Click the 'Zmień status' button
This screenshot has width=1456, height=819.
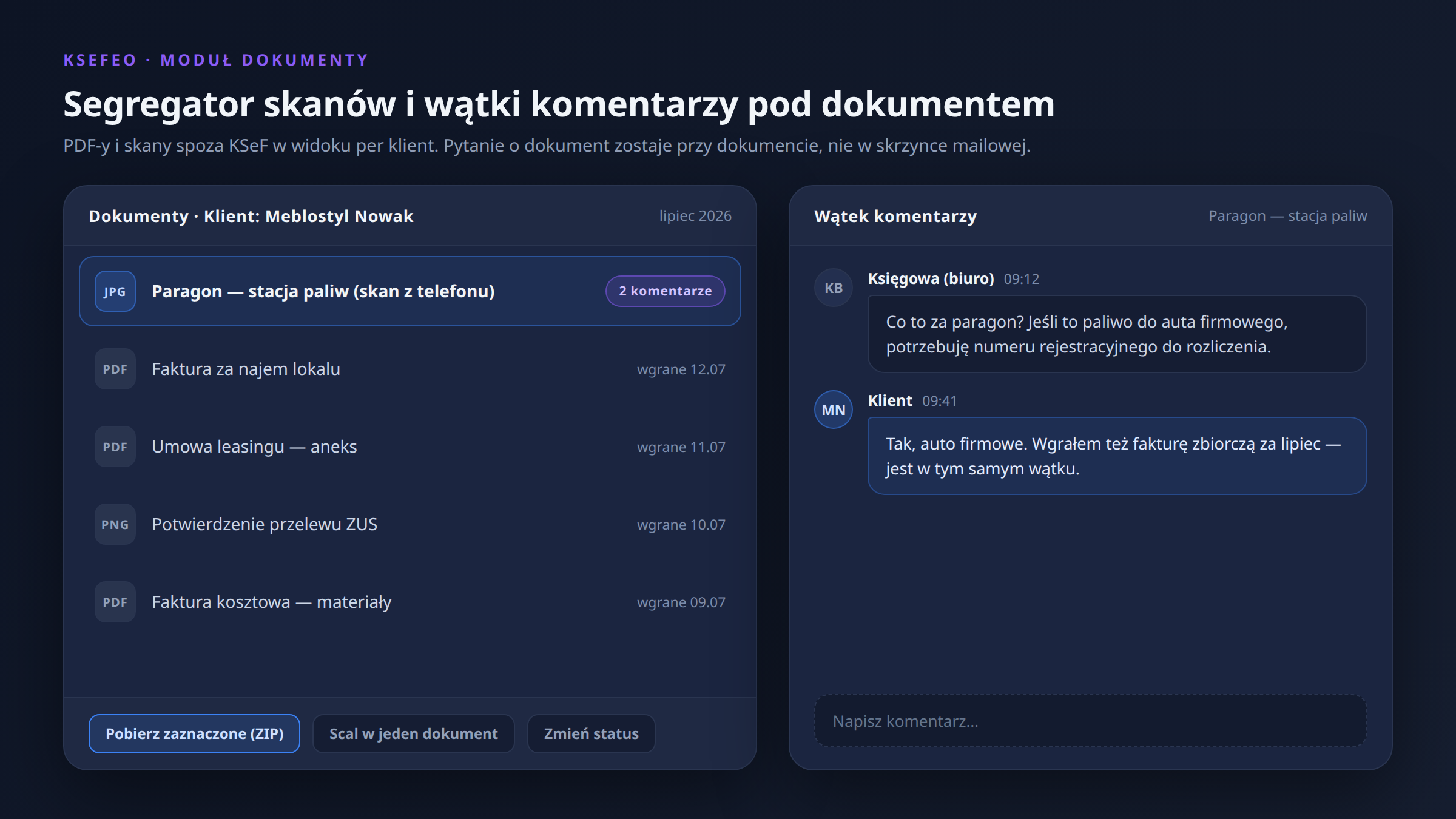tap(591, 733)
